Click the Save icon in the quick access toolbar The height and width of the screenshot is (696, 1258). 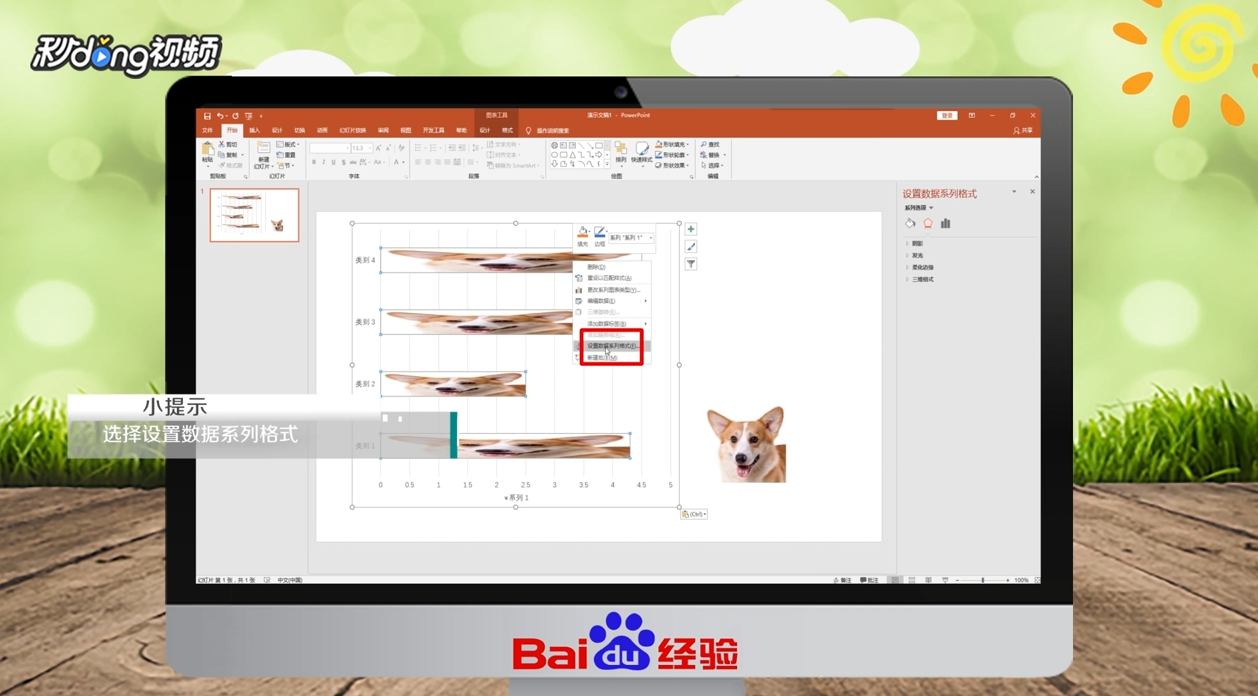coord(207,116)
